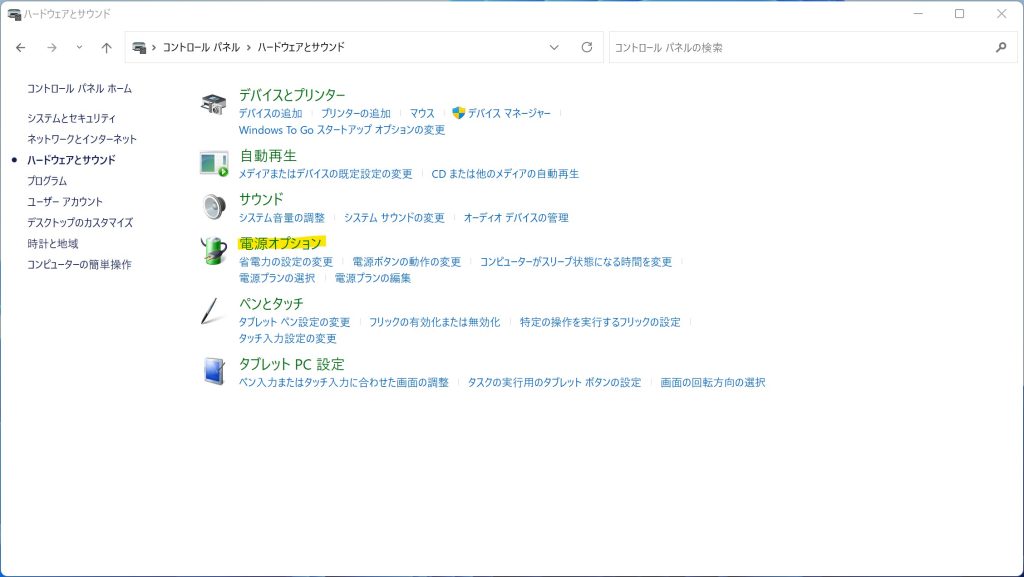
Task: Click タスクの実行用のタブレット ボタンの設定
Action: pos(554,382)
